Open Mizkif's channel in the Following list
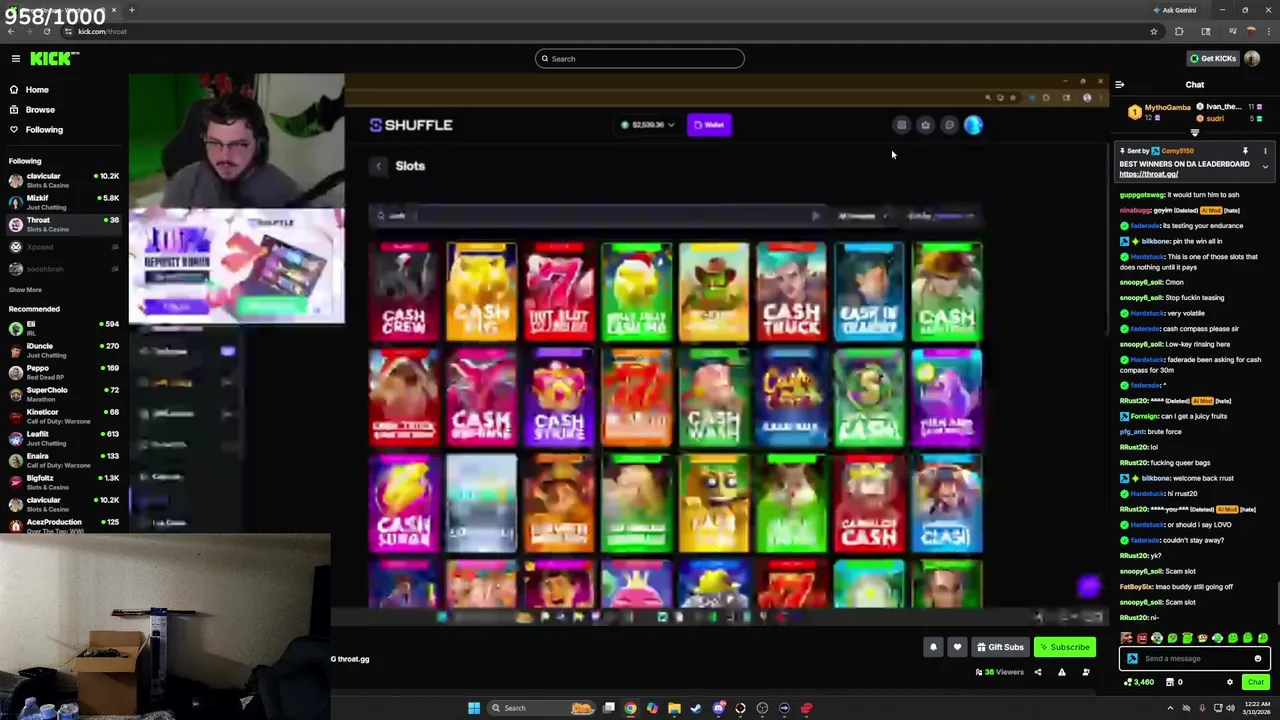 (64, 202)
